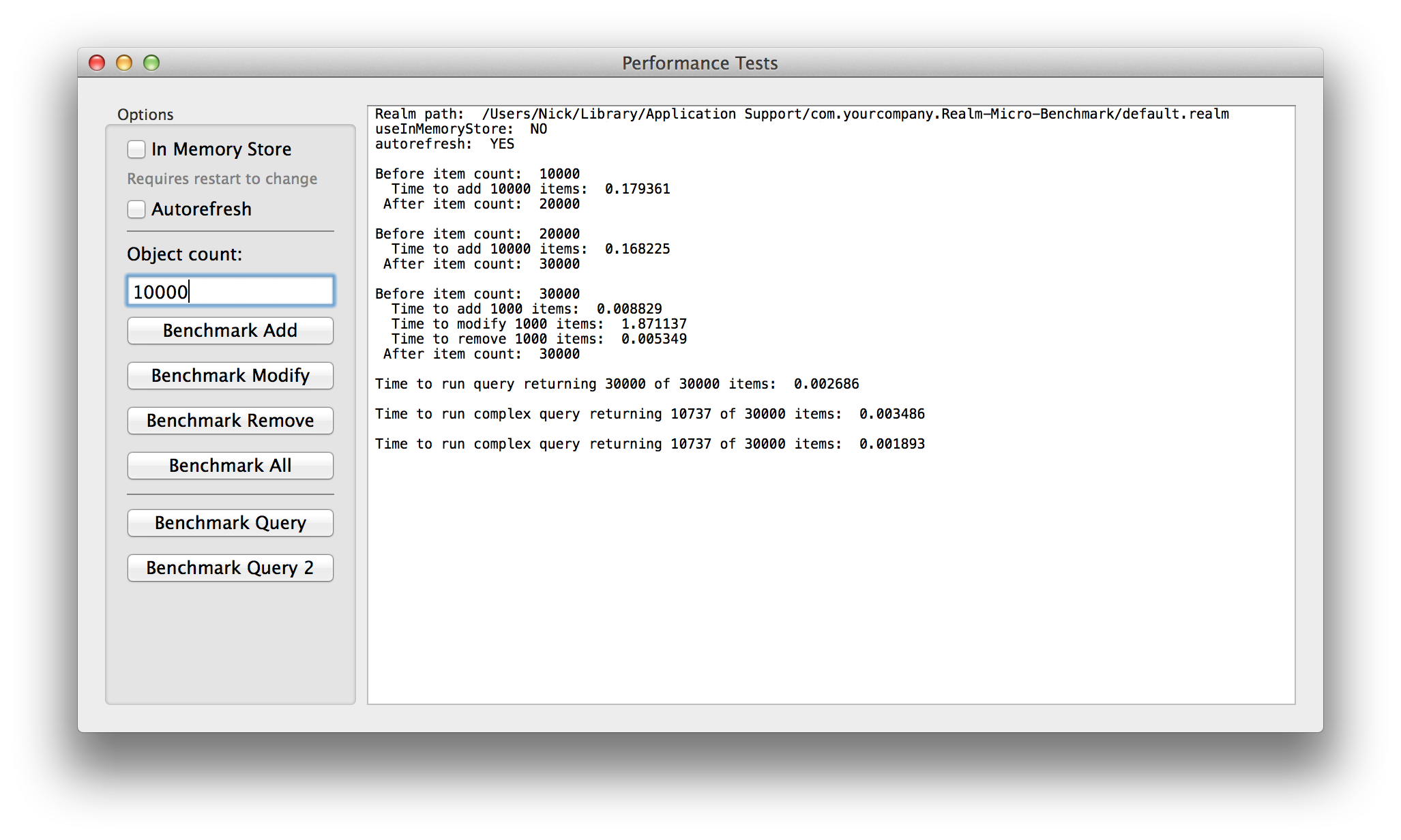Enable the In Memory Store checkbox
This screenshot has width=1401, height=840.
[136, 149]
